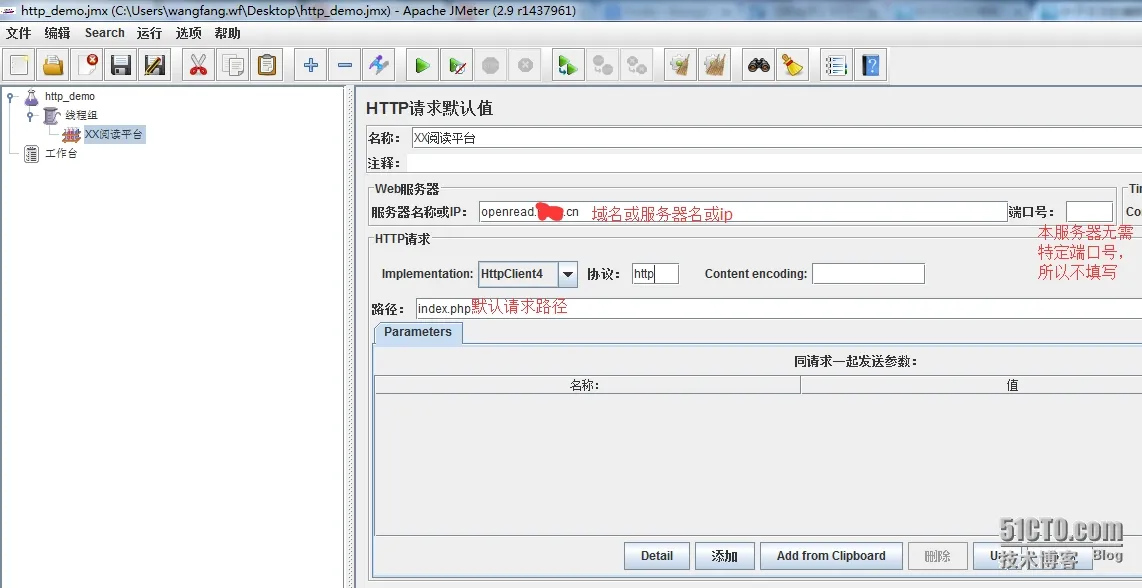
Task: Click the greyed Shutdown test icon
Action: tap(524, 66)
